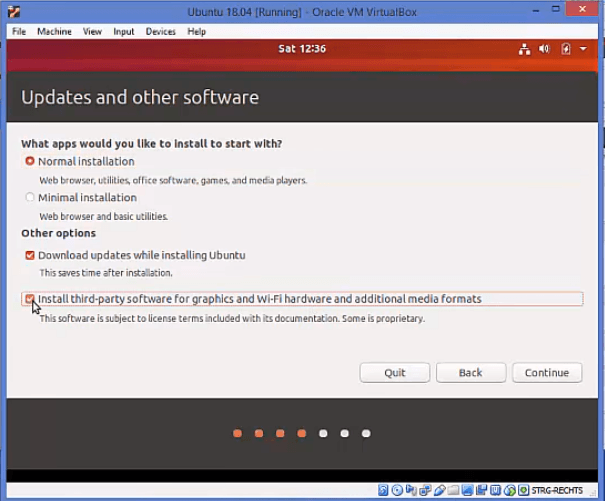The width and height of the screenshot is (605, 501).
Task: Expand the Ubuntu system menu arrow
Action: [583, 49]
